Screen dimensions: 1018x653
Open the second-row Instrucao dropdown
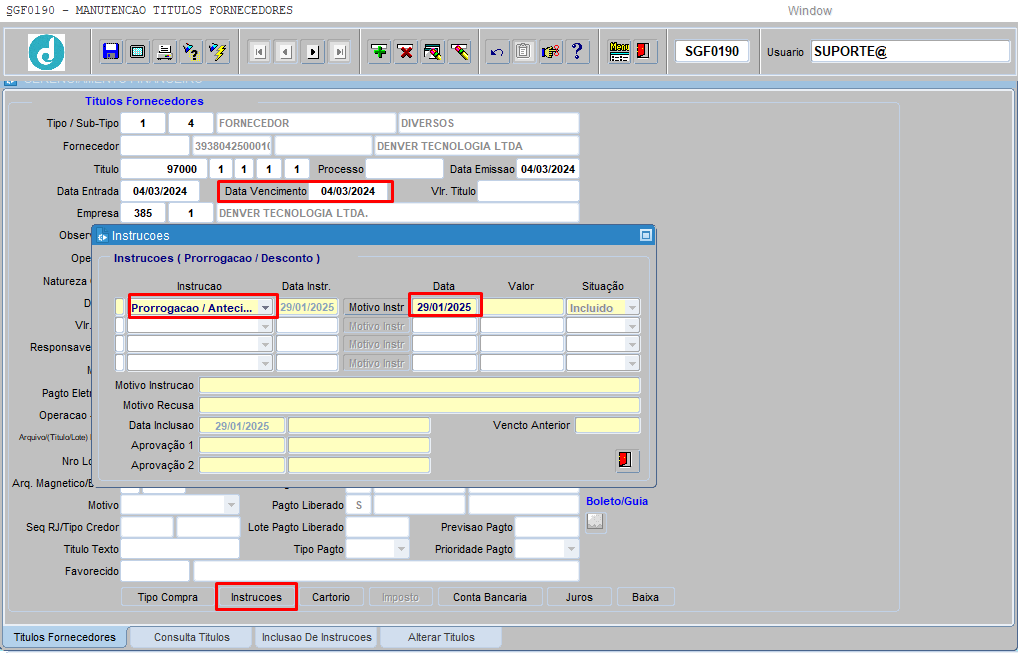tap(266, 326)
